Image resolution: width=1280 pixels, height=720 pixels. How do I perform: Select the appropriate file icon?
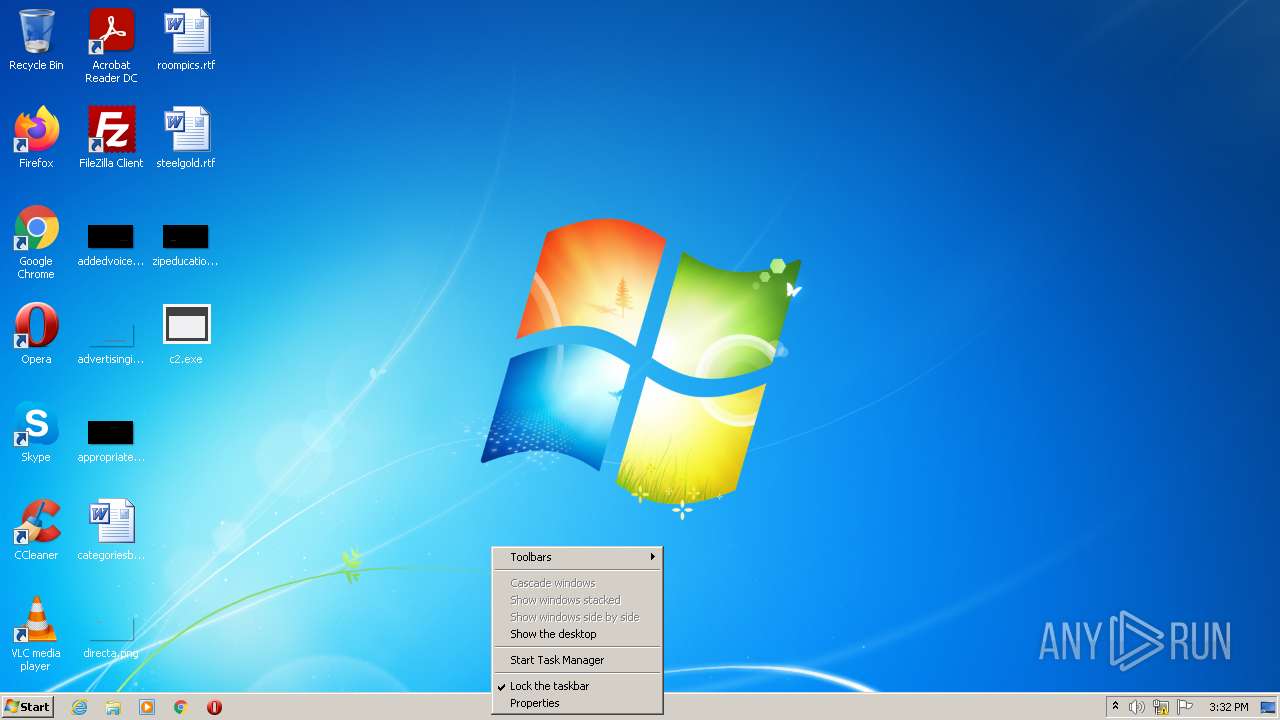click(x=111, y=442)
